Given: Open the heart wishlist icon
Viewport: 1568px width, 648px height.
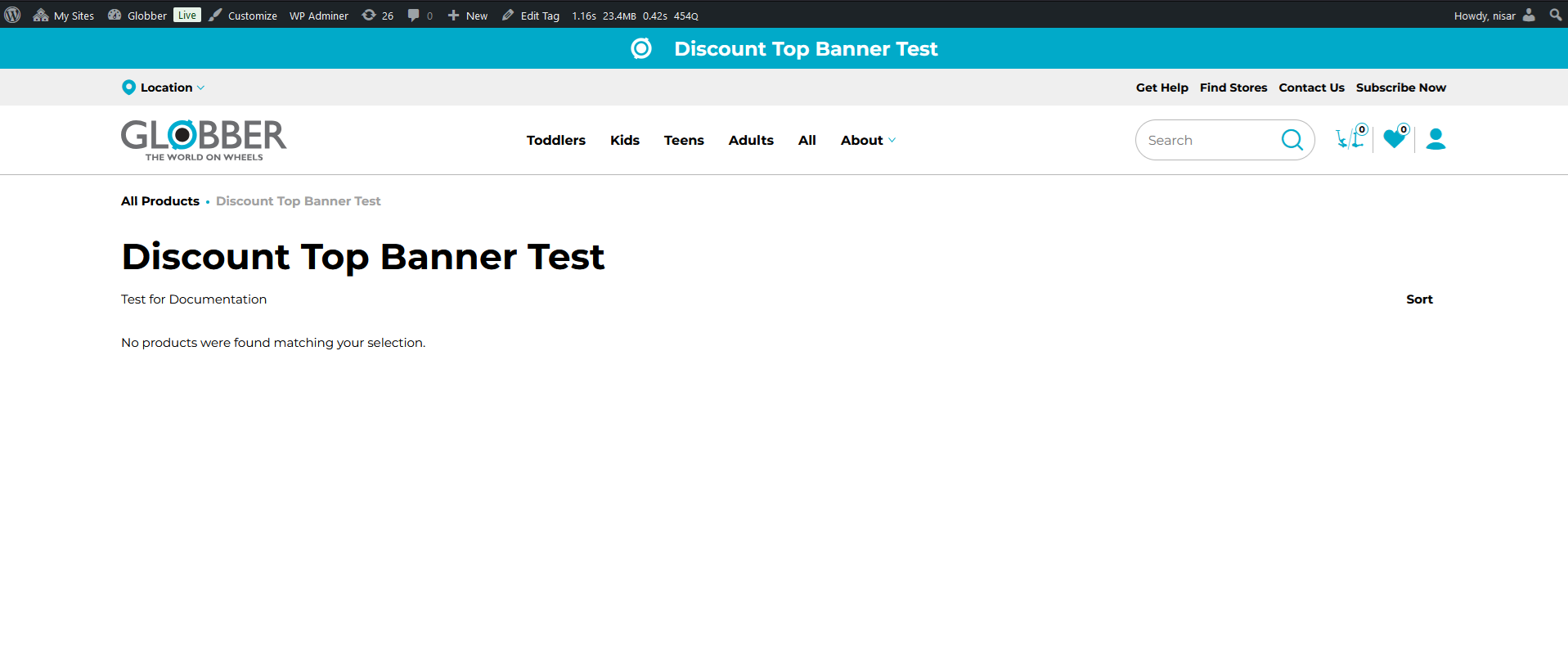Looking at the screenshot, I should tap(1395, 137).
